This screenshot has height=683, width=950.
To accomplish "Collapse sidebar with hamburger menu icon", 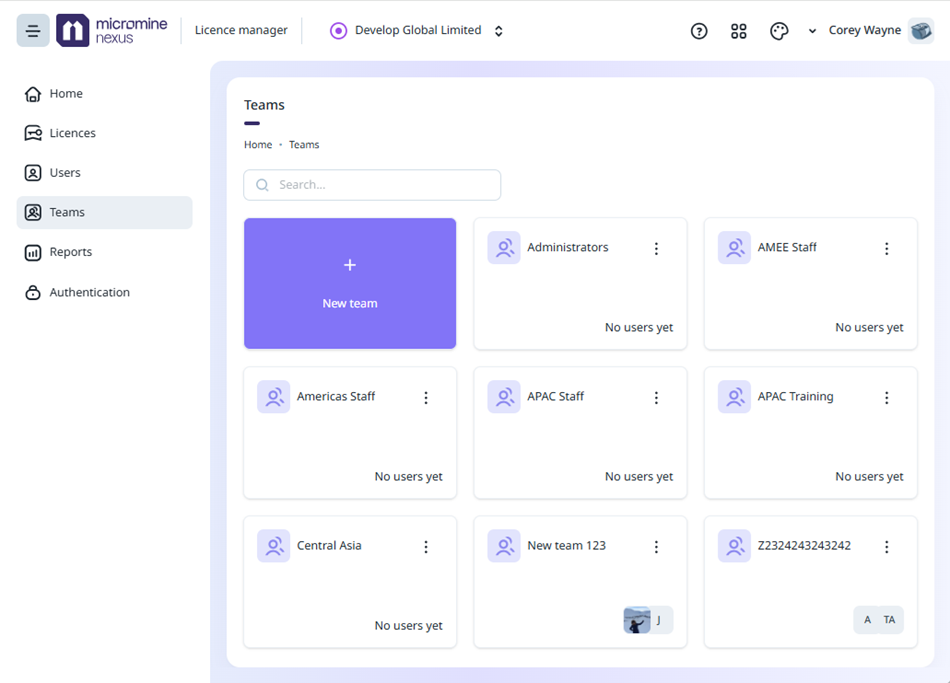I will point(33,30).
